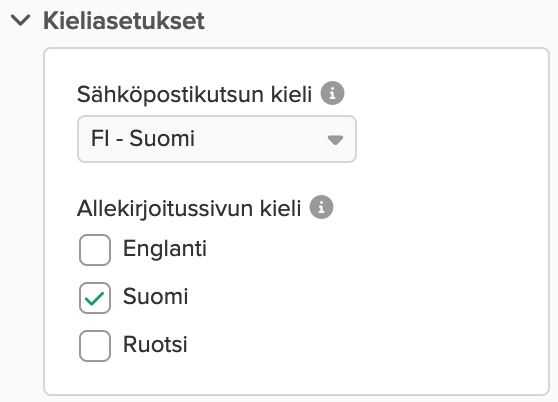
Task: Open info icon beside Sähköpostikutsun kieli
Action: pyautogui.click(x=332, y=93)
